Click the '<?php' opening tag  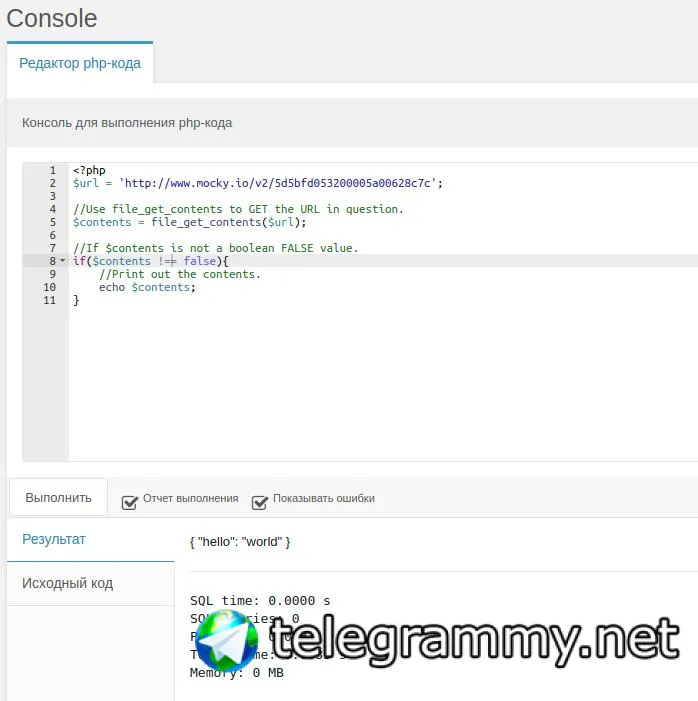pos(89,170)
